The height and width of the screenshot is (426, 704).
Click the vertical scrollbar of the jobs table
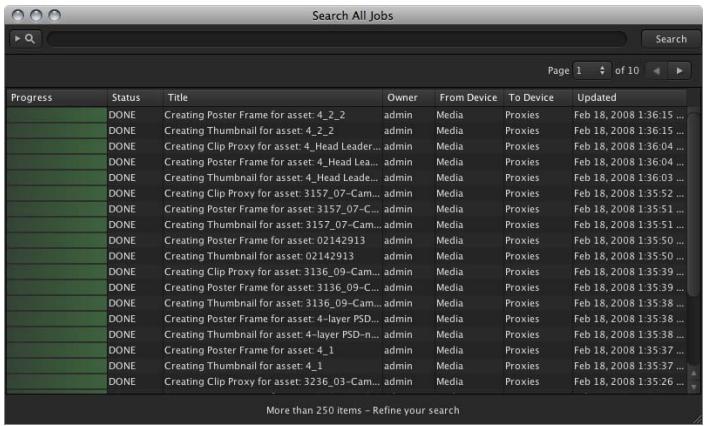click(695, 202)
